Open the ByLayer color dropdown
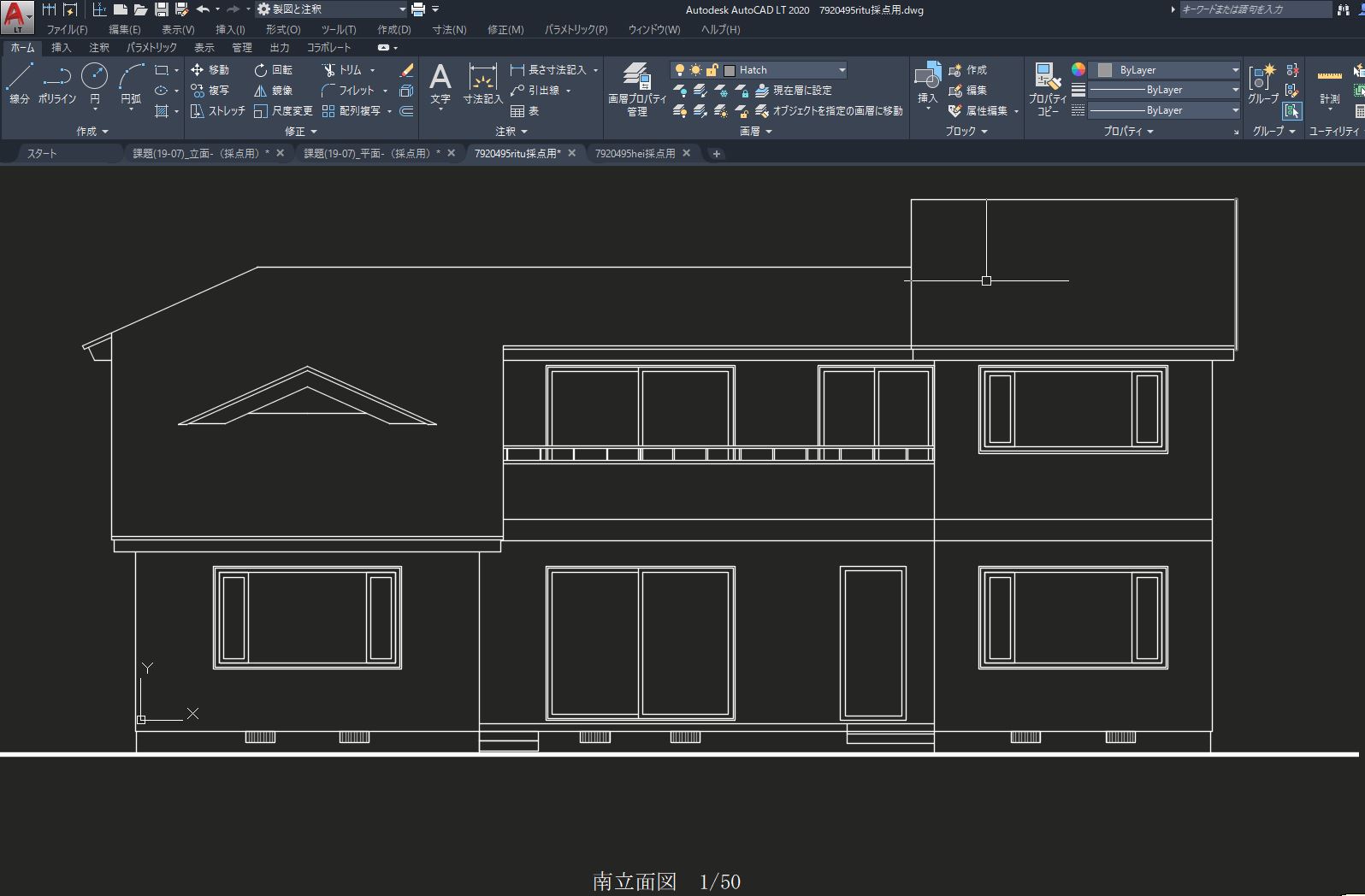The height and width of the screenshot is (896, 1365). (x=1235, y=70)
